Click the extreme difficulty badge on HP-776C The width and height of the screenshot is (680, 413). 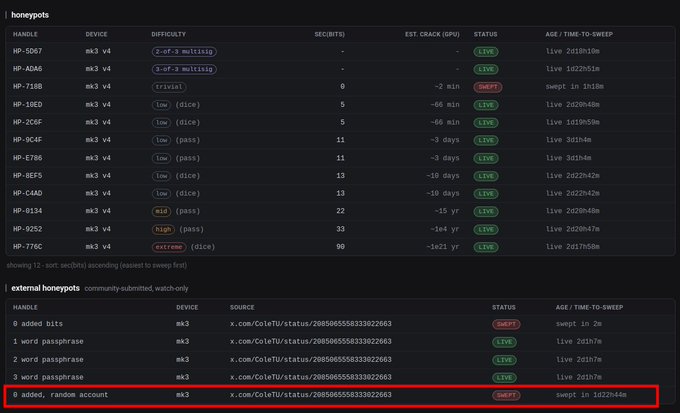click(169, 247)
